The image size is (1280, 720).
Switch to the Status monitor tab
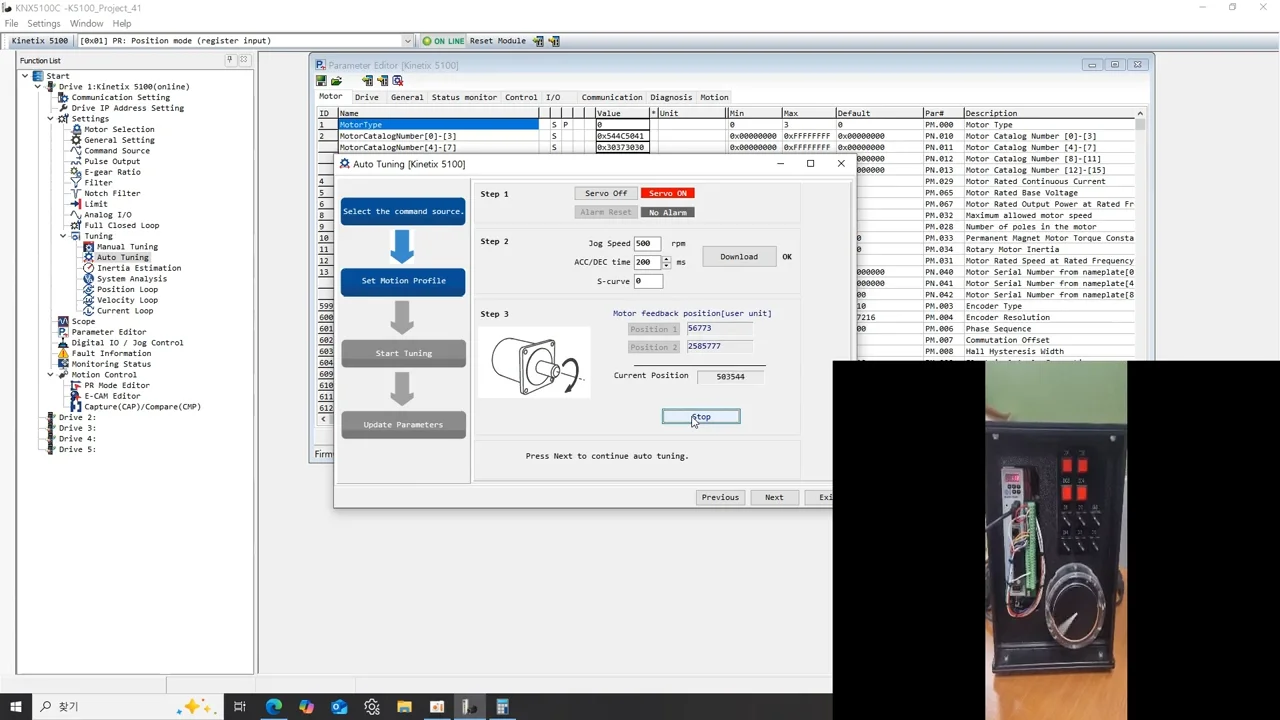click(x=463, y=97)
